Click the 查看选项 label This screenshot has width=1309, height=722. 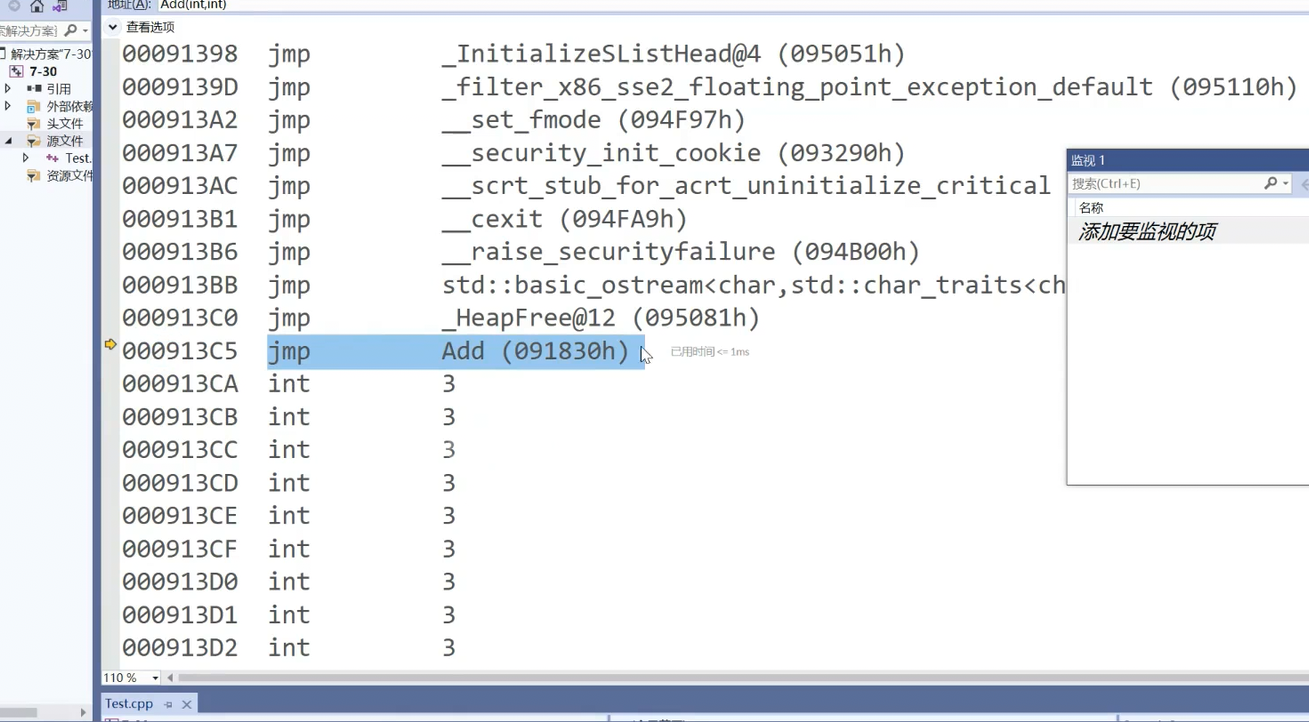click(x=150, y=27)
